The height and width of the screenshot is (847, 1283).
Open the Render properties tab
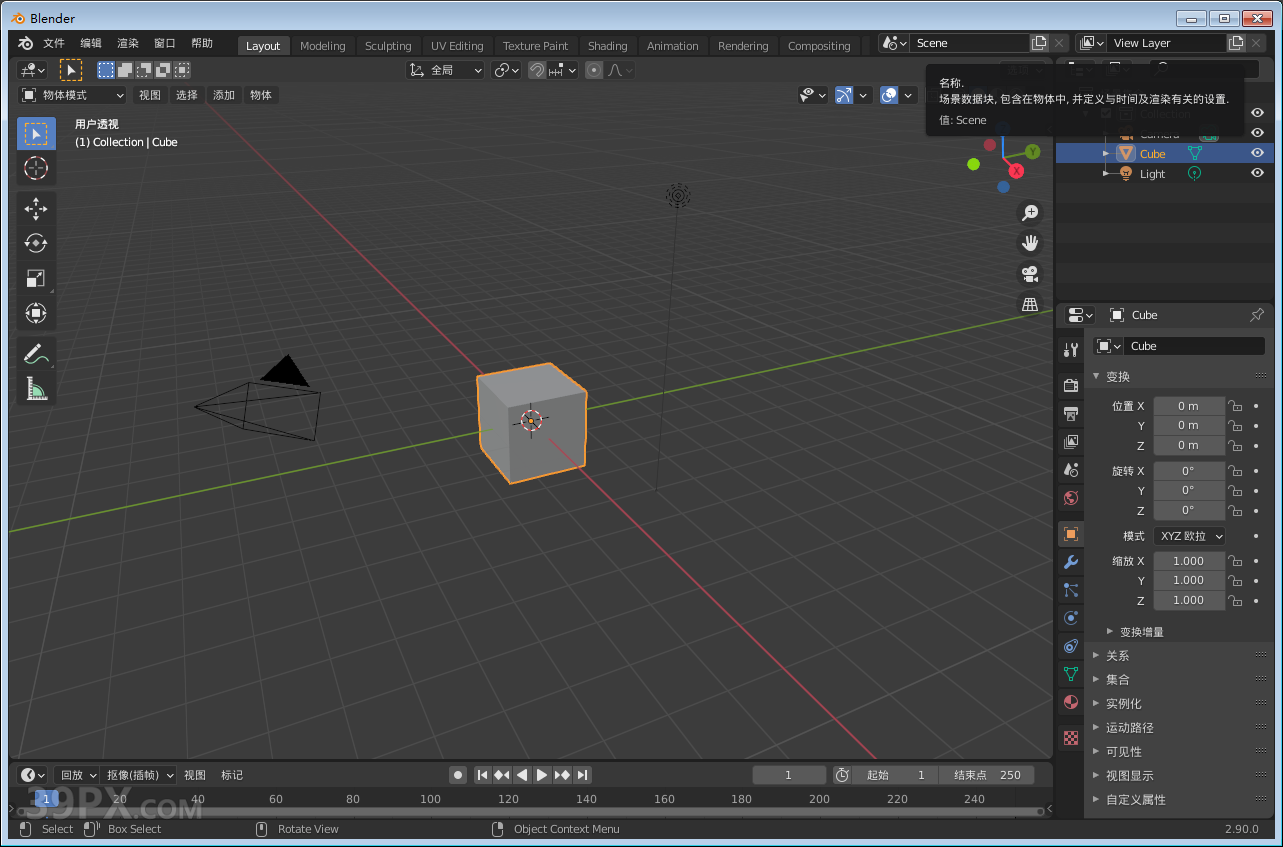[x=1070, y=384]
